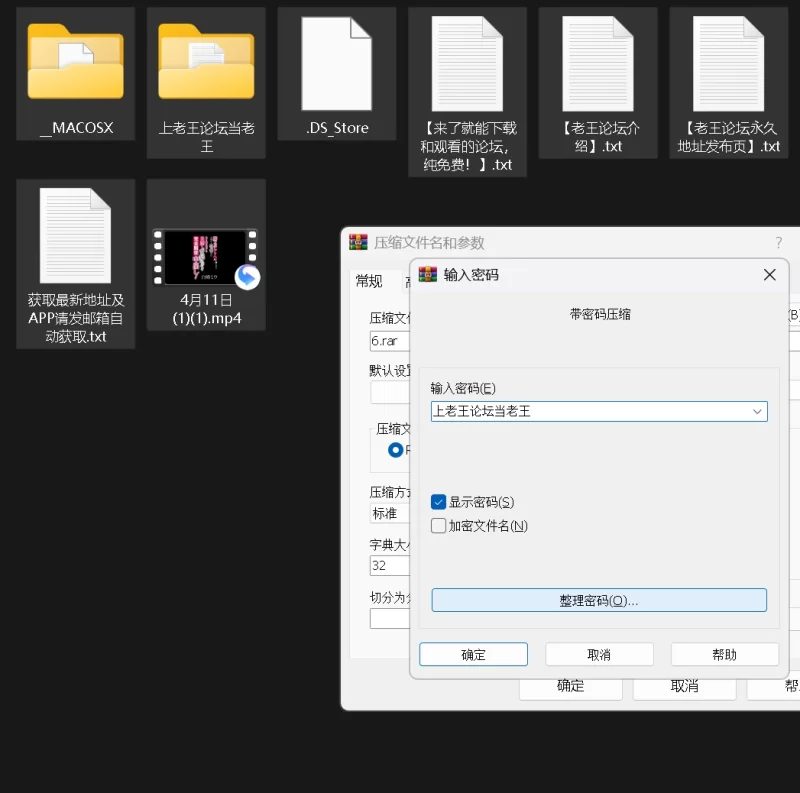
Task: Select the 来了就能下载和观看的论坛 txt file
Action: point(467,63)
